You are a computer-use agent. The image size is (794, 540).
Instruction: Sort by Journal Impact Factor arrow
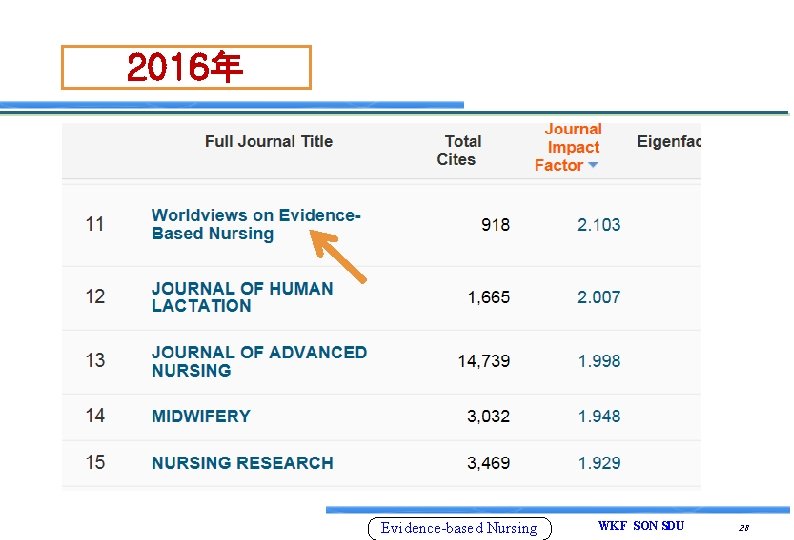(593, 165)
